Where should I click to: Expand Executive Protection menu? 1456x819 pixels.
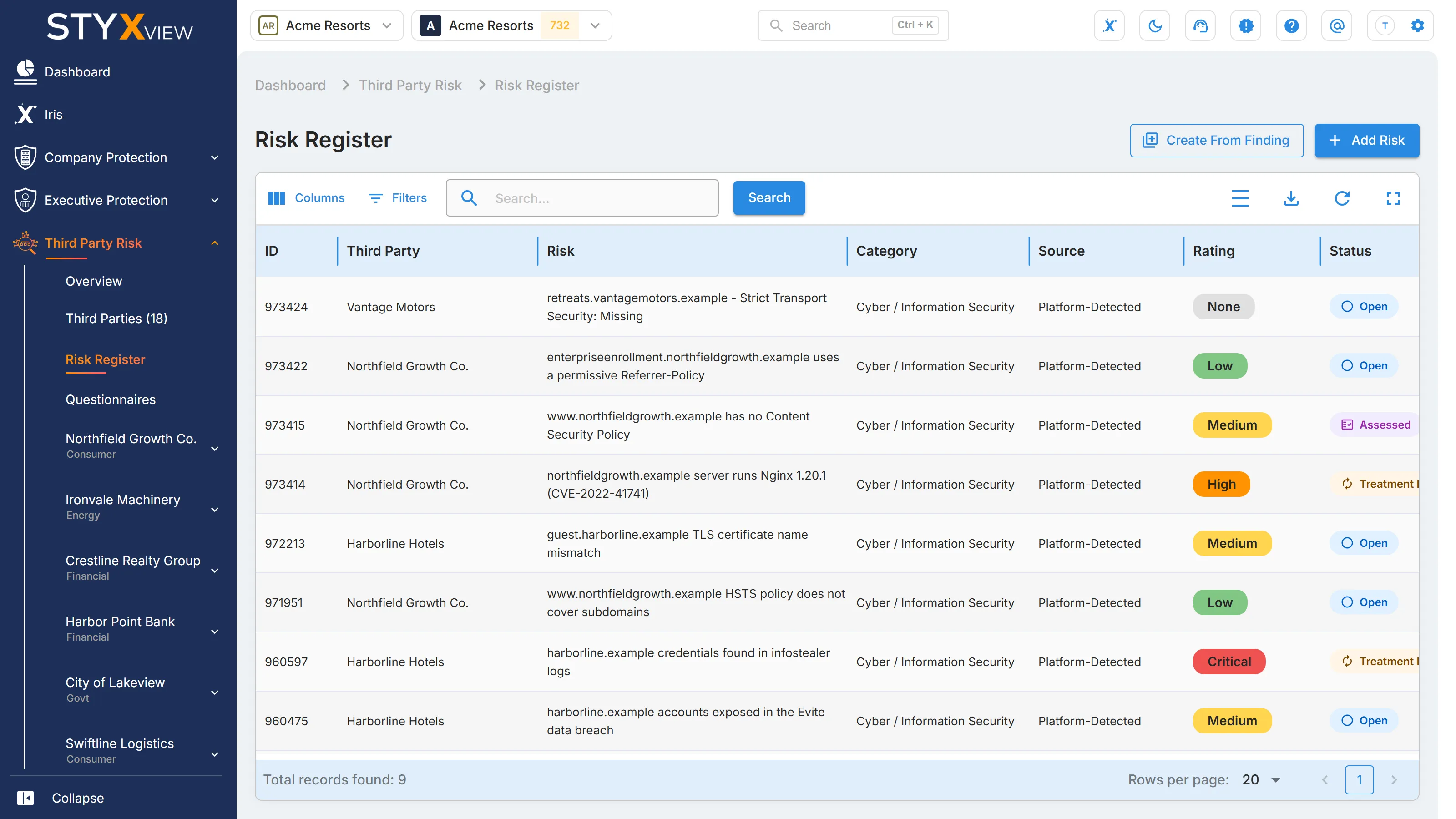(x=215, y=200)
